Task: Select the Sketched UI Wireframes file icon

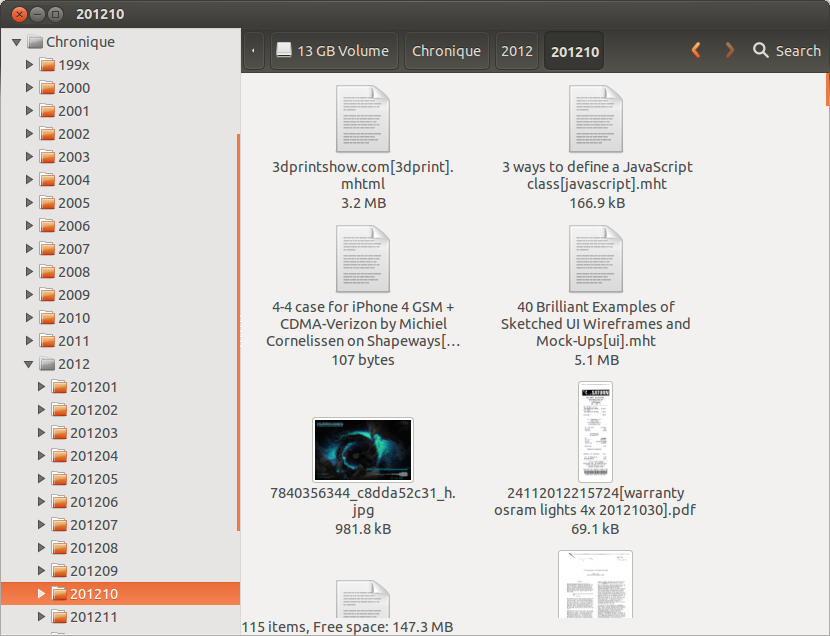Action: pos(596,259)
